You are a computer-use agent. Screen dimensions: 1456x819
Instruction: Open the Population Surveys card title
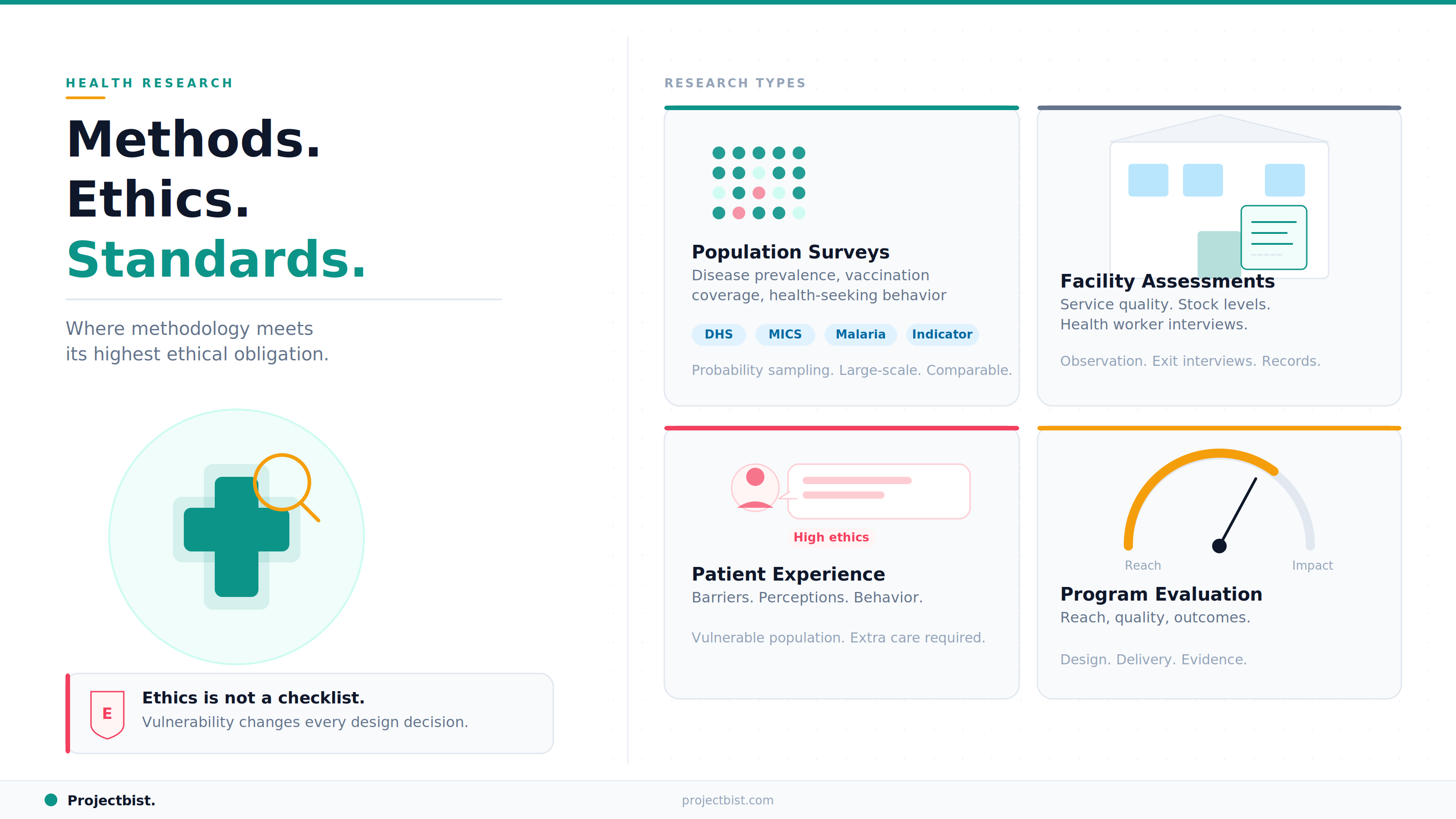[790, 252]
